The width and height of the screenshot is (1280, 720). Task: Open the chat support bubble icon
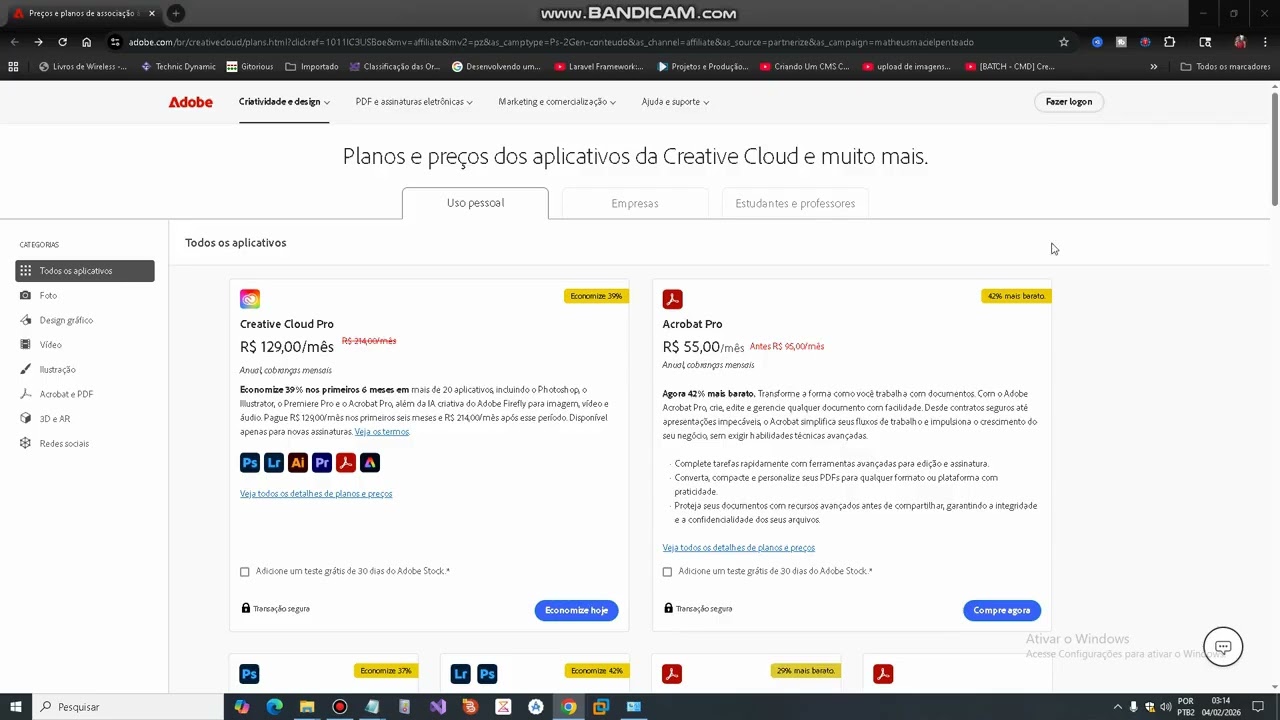[1223, 647]
